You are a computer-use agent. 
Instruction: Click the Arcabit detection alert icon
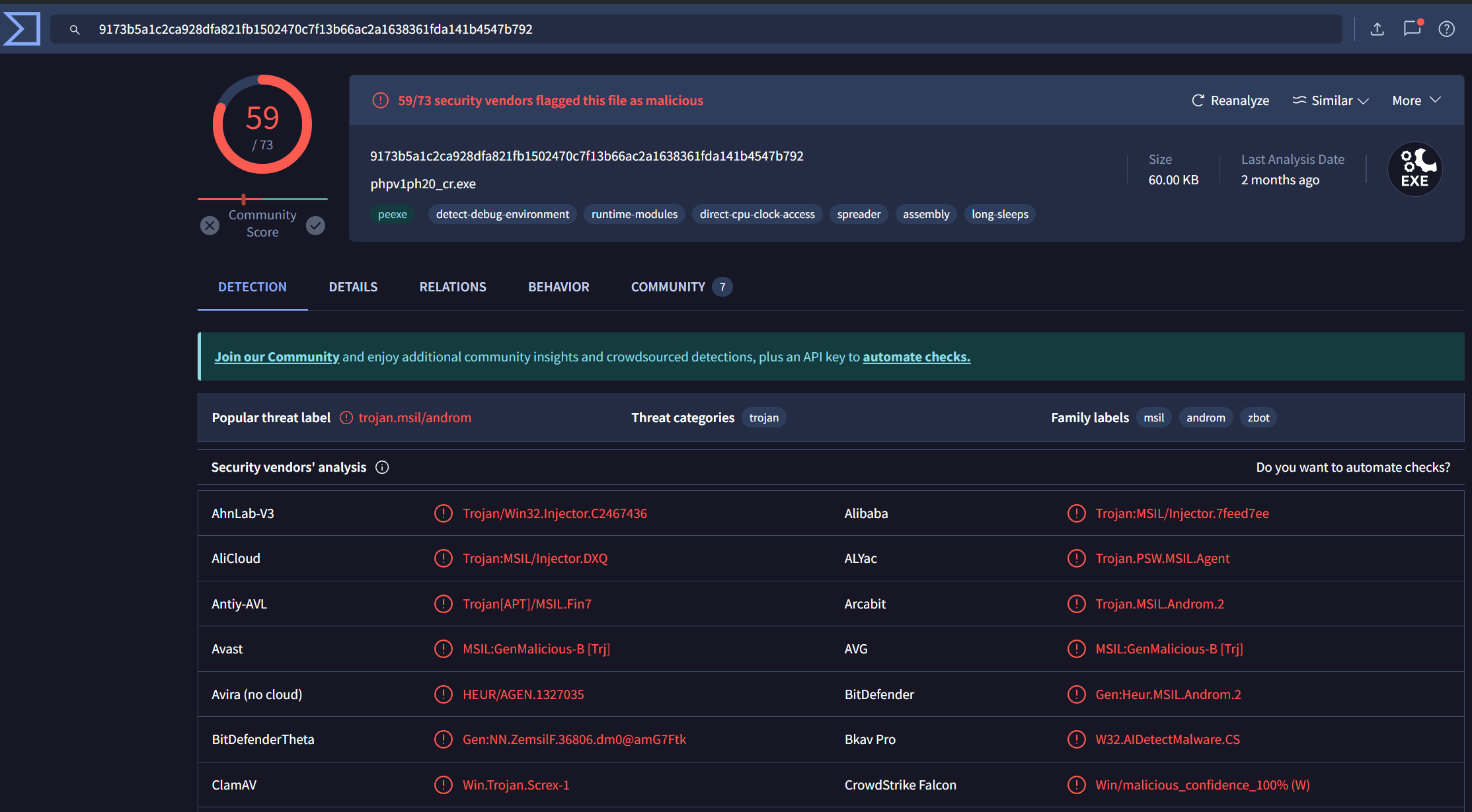point(1077,604)
